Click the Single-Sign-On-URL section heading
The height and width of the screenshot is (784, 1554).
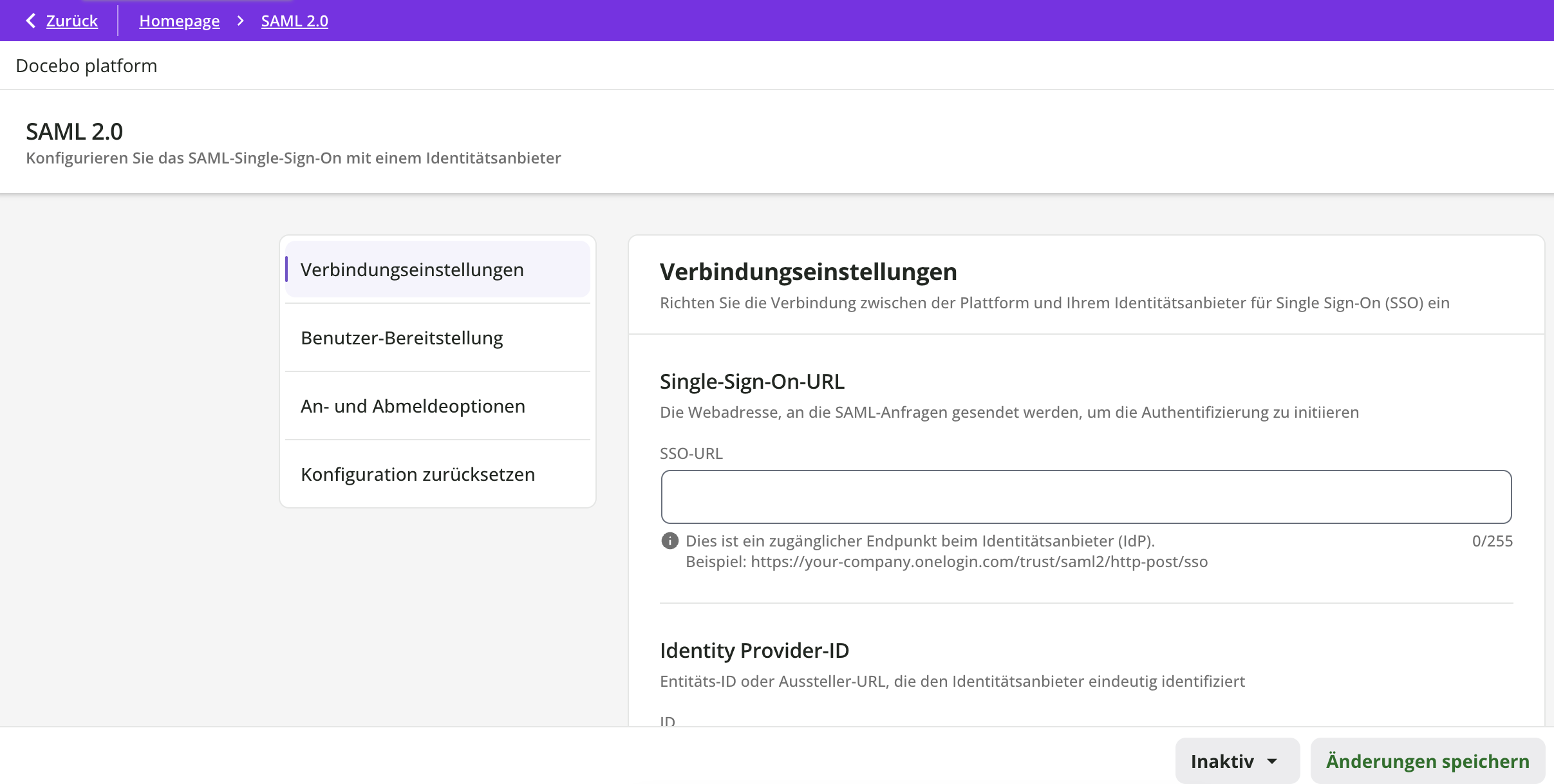pyautogui.click(x=751, y=382)
